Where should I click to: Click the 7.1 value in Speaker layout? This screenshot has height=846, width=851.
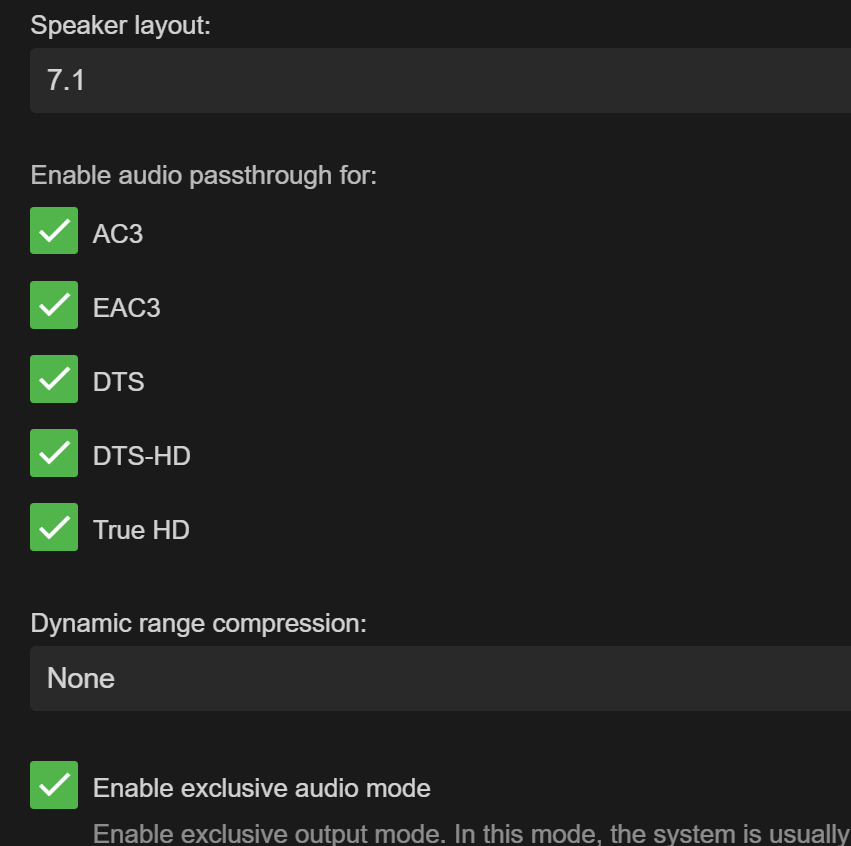(x=66, y=80)
